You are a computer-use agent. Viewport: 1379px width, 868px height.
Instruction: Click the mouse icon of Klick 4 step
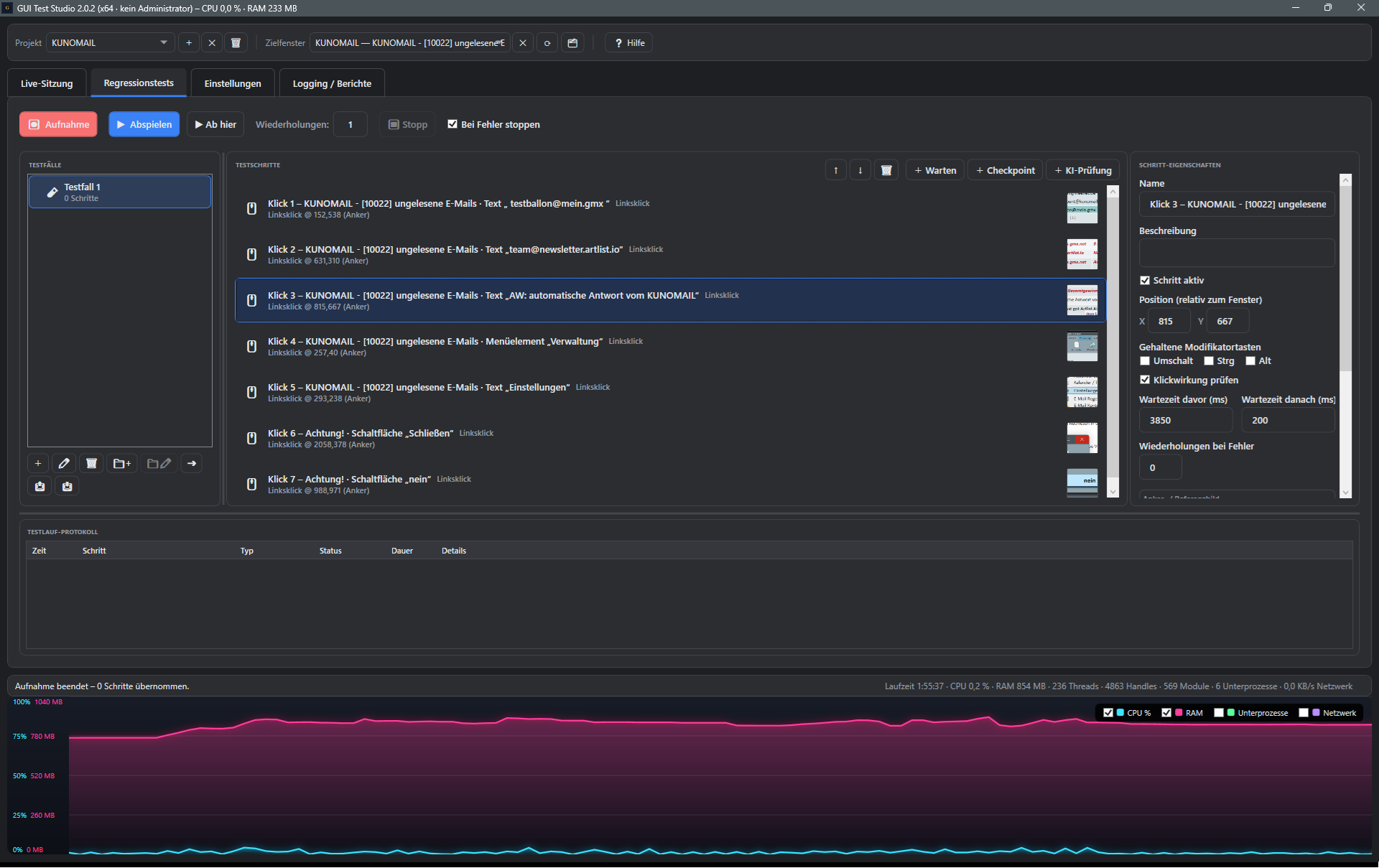click(x=251, y=346)
